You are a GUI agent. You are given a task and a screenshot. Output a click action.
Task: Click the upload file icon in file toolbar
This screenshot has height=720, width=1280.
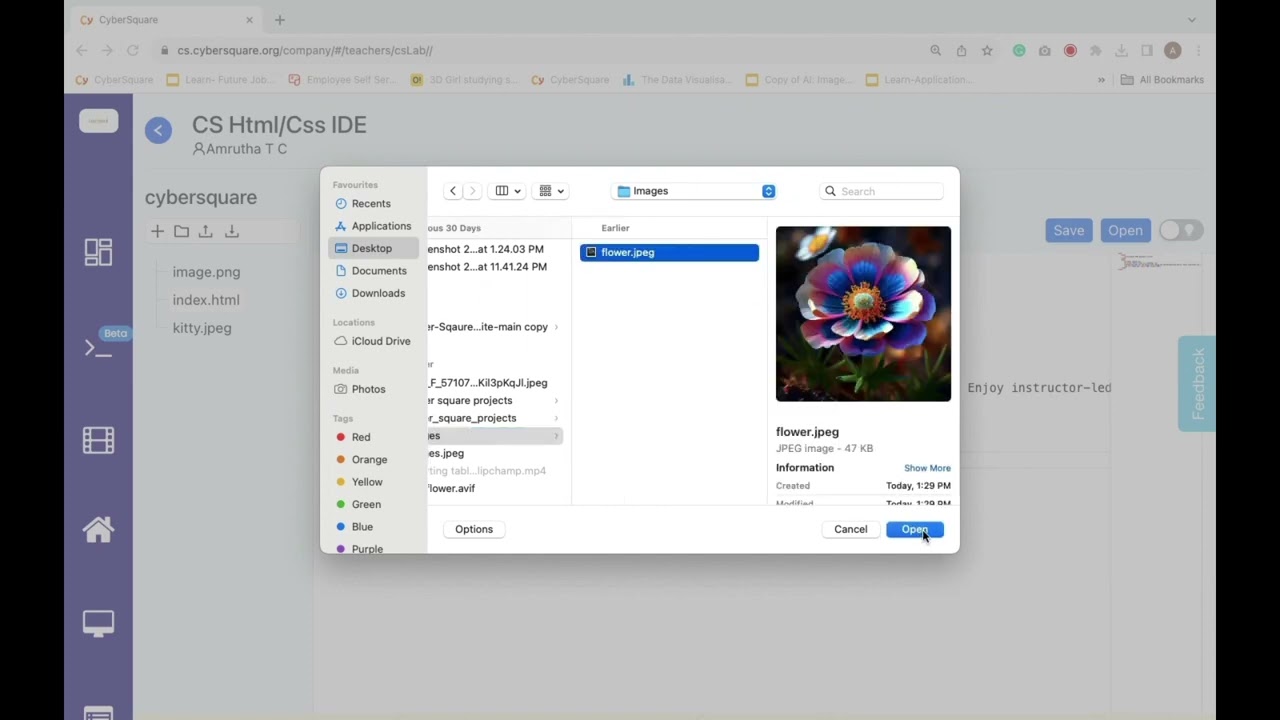pyautogui.click(x=206, y=231)
